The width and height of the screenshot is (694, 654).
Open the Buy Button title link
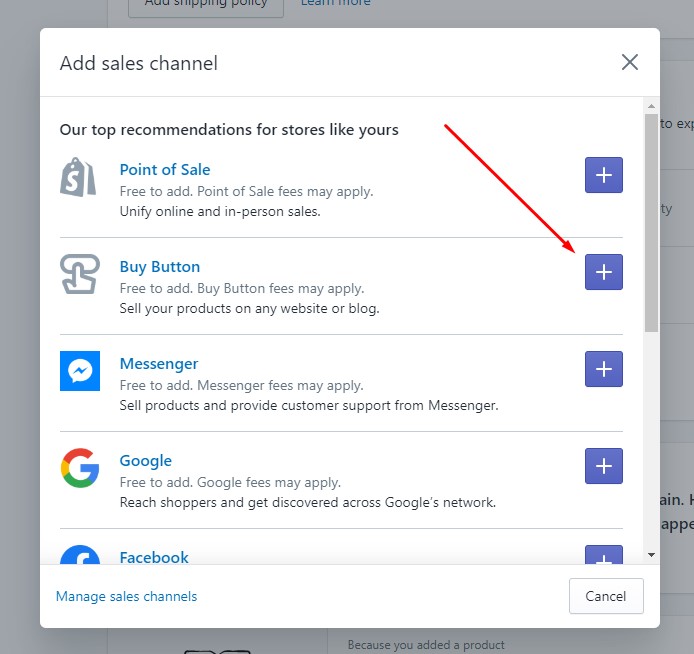click(160, 267)
